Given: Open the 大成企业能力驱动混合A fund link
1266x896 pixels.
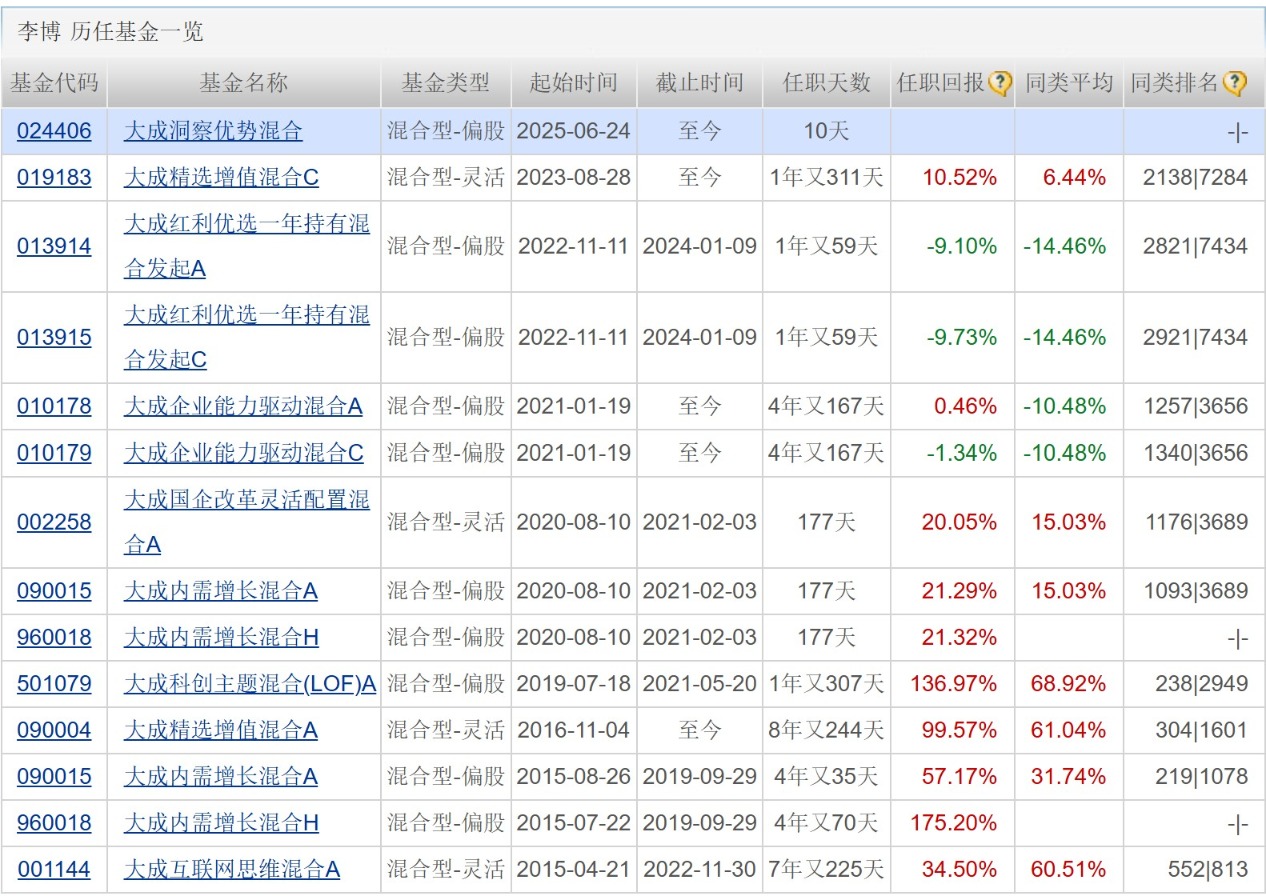Looking at the screenshot, I should click(243, 406).
